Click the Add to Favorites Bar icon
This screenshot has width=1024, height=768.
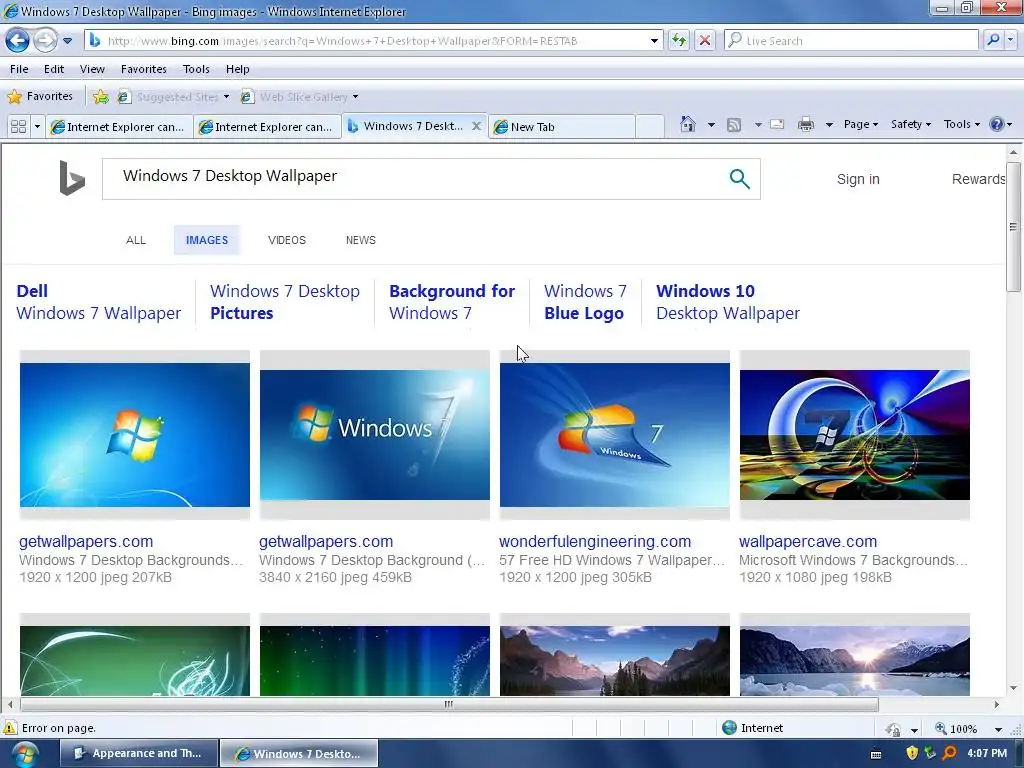[101, 97]
